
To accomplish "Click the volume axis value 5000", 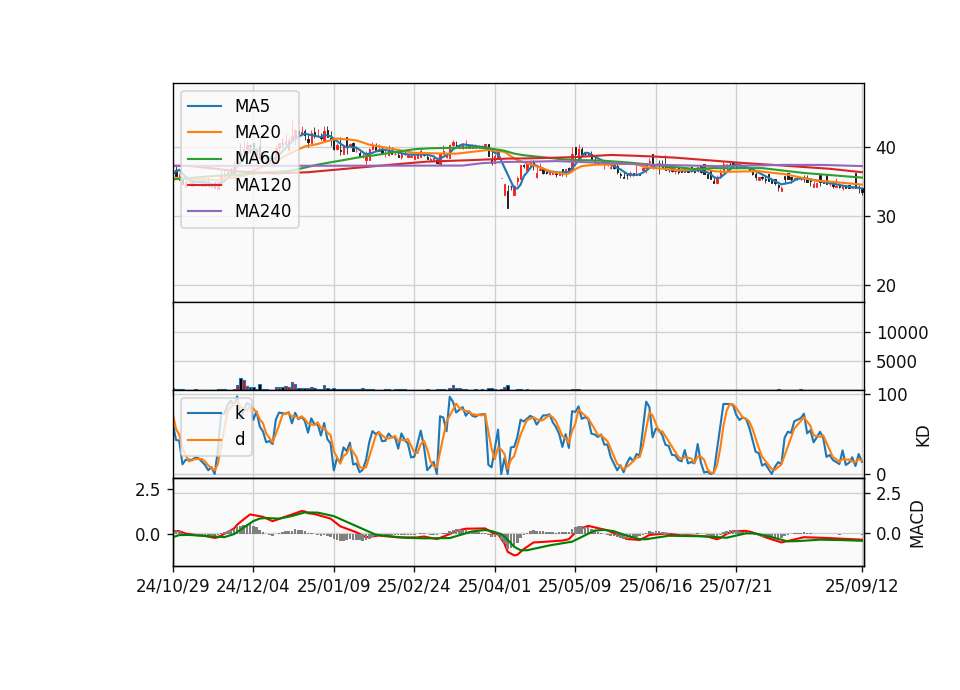I will tap(897, 362).
